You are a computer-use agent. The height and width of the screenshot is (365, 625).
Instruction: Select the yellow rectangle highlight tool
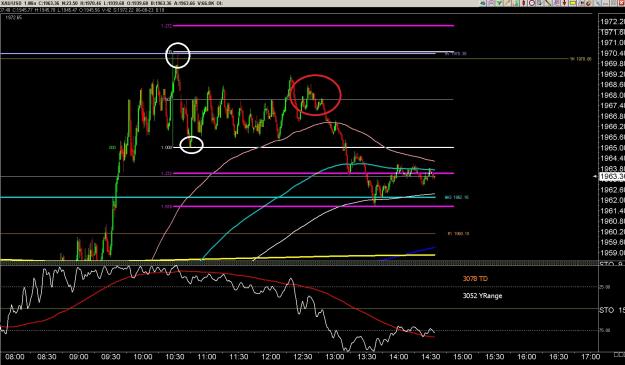(x=573, y=3)
